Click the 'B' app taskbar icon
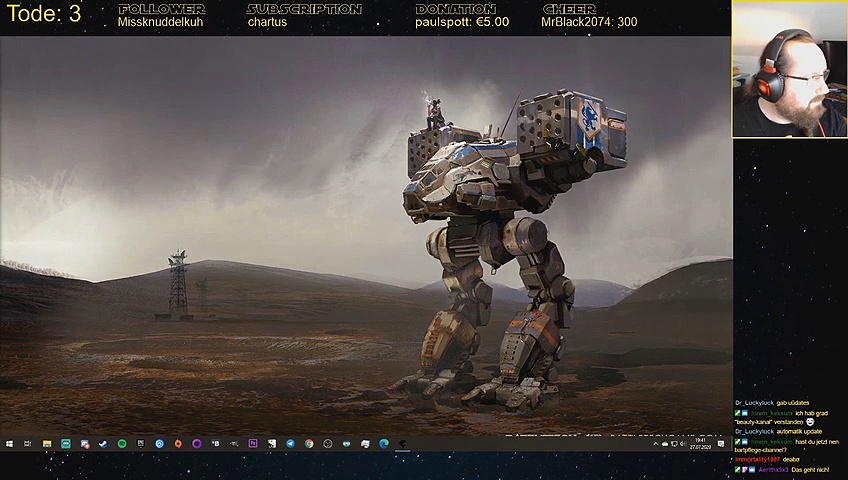Image resolution: width=848 pixels, height=480 pixels. point(215,444)
